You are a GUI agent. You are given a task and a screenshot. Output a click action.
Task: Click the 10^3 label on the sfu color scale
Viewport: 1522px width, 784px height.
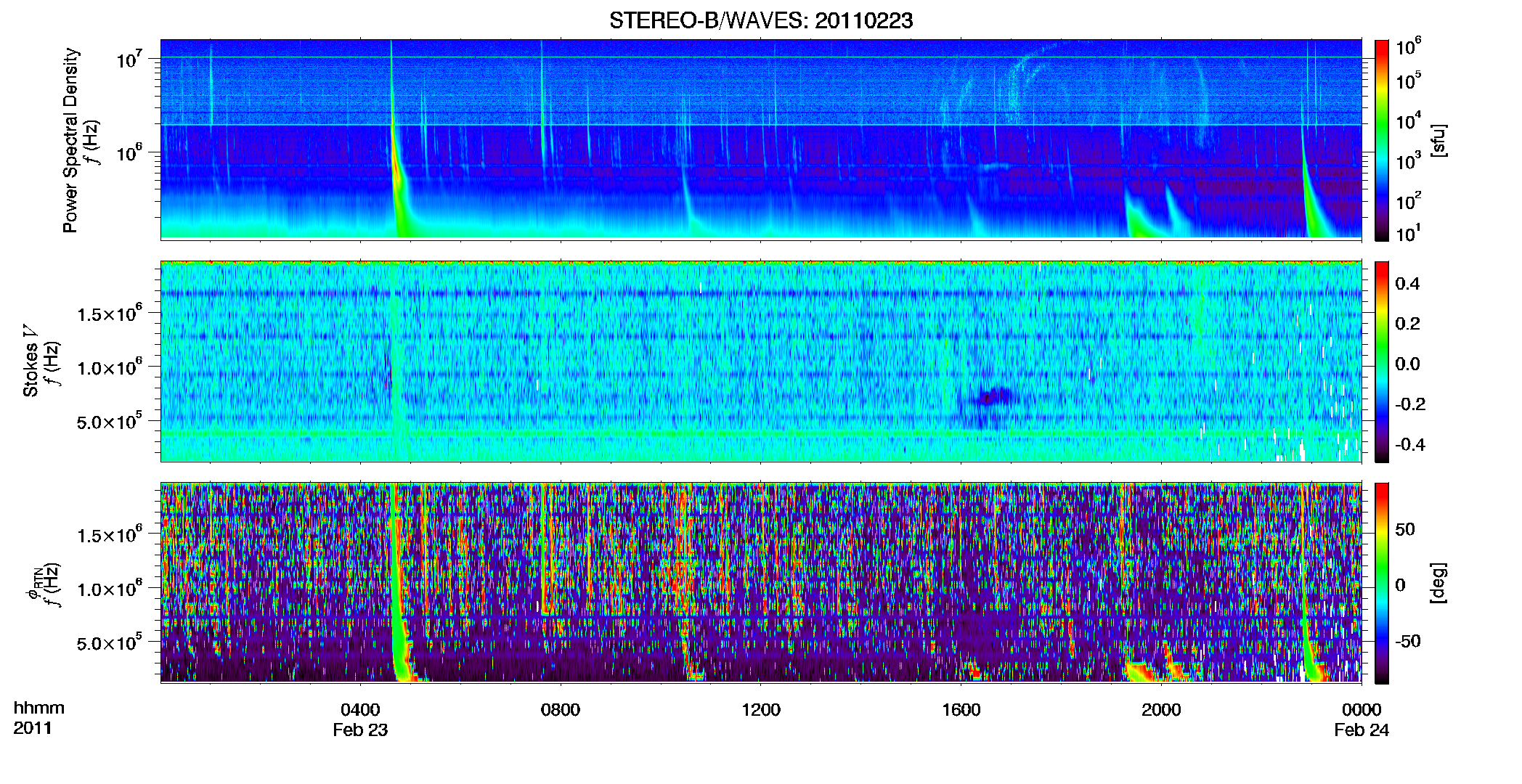(1409, 161)
